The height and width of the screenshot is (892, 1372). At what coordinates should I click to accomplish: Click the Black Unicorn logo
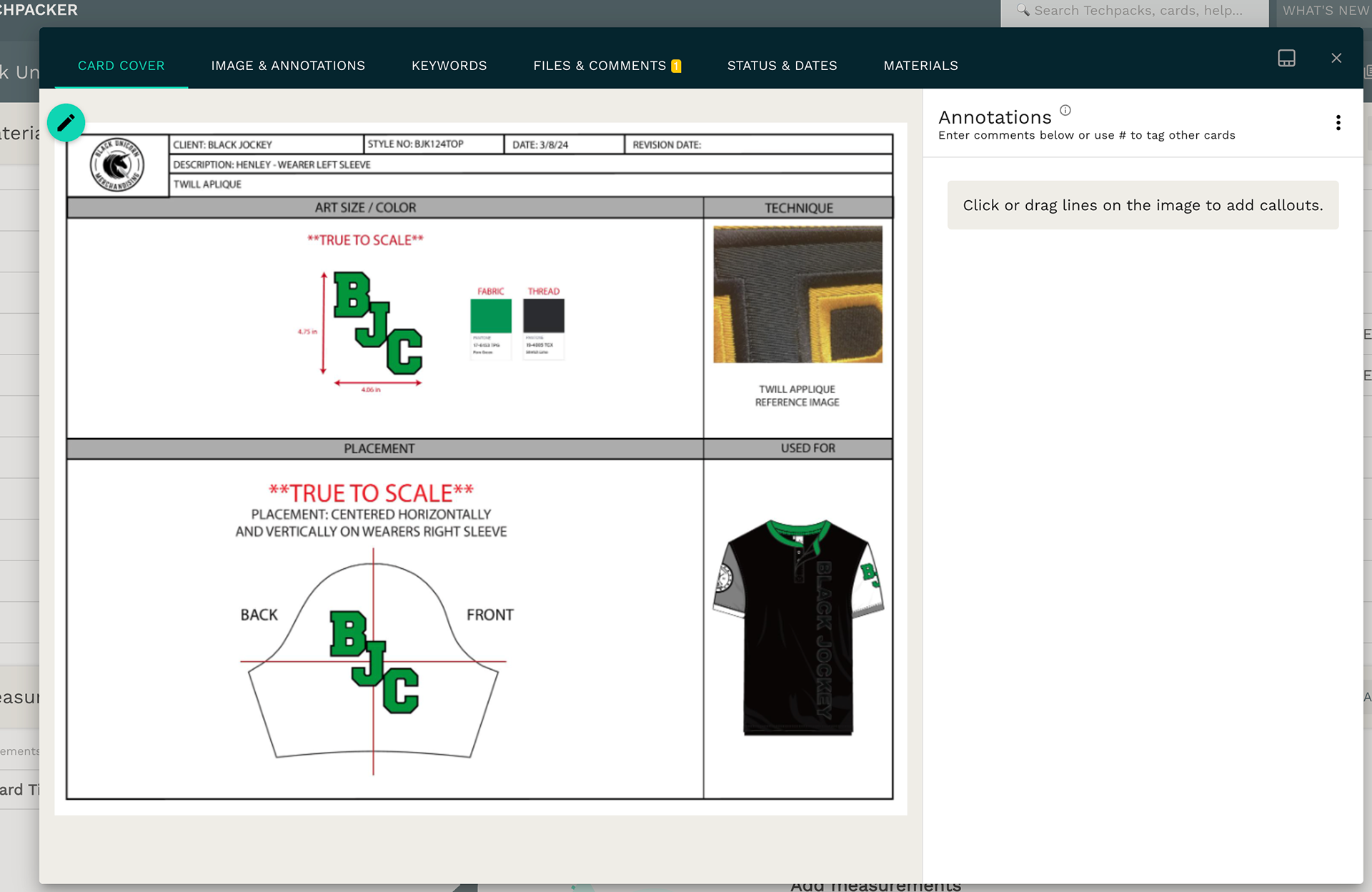[x=117, y=165]
